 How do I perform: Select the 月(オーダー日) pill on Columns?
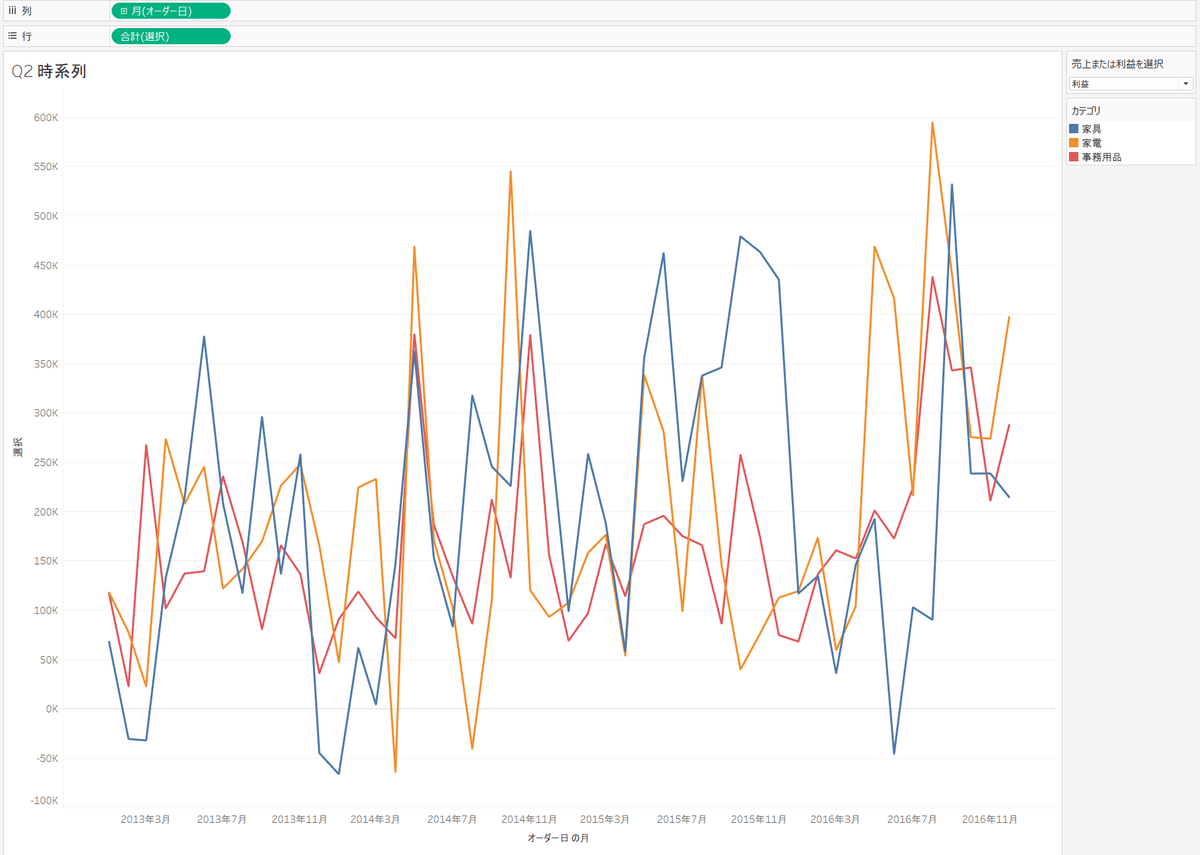(171, 11)
